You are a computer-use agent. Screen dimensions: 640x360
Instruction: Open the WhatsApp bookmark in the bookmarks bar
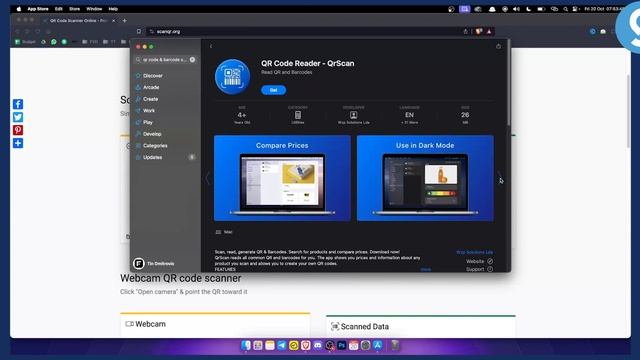[53, 42]
